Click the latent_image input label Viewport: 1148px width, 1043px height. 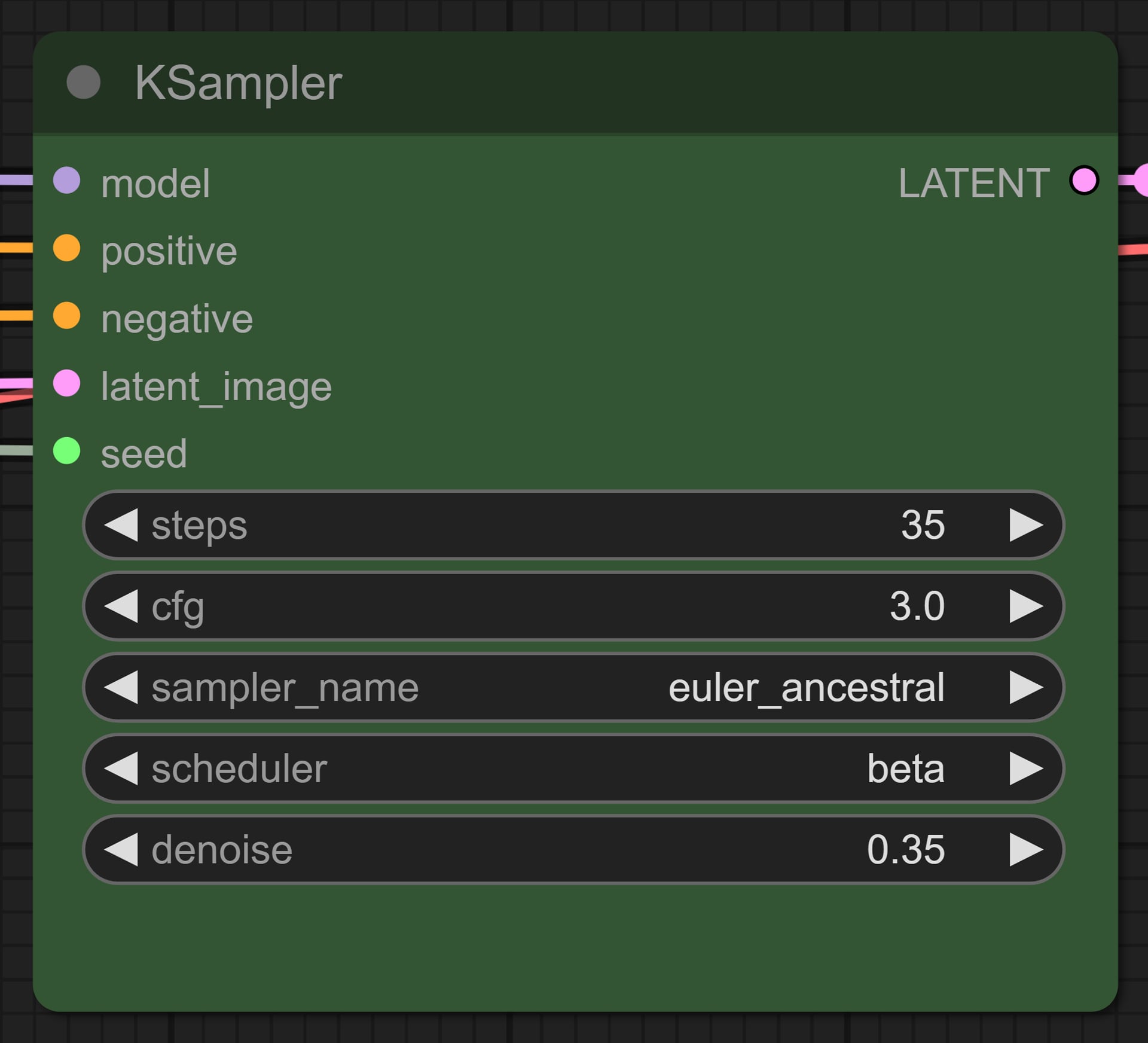(216, 388)
